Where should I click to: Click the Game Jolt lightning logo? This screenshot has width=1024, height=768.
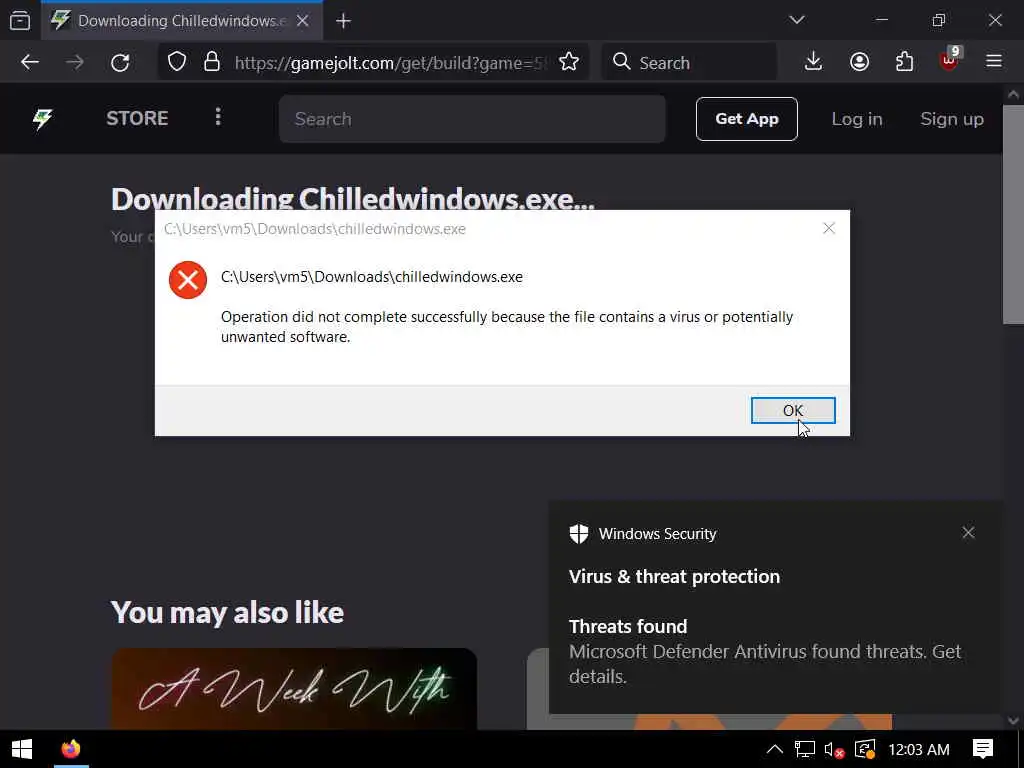(x=42, y=118)
